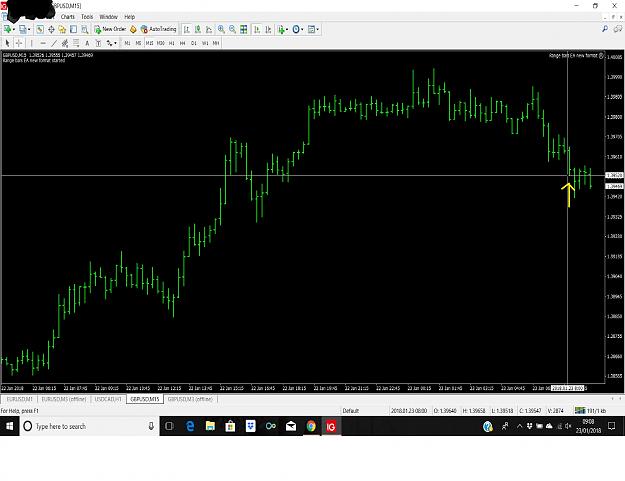This screenshot has width=625, height=481.
Task: Select the vertical line drawing tool
Action: (x=31, y=43)
